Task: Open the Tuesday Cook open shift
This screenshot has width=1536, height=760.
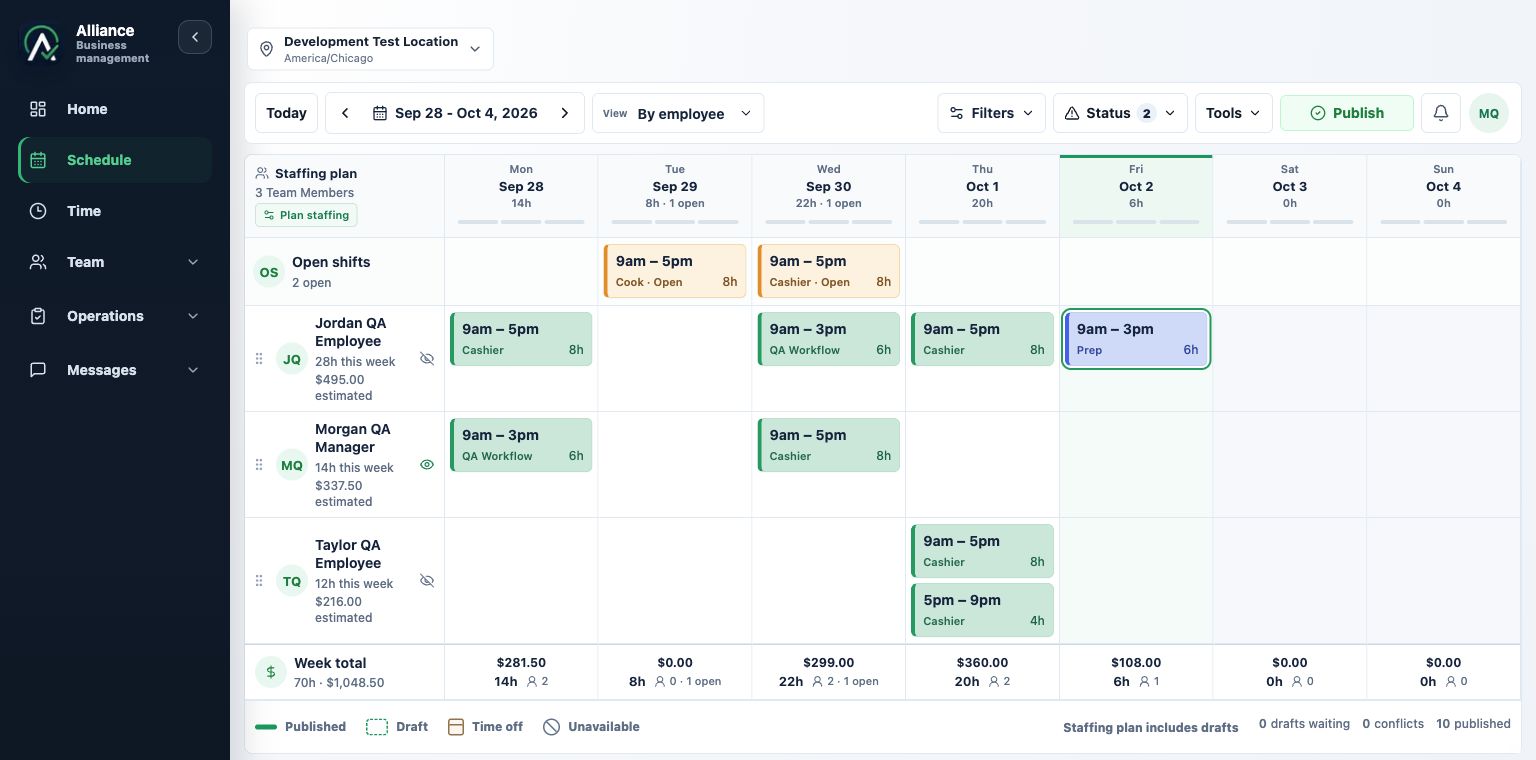Action: (675, 271)
